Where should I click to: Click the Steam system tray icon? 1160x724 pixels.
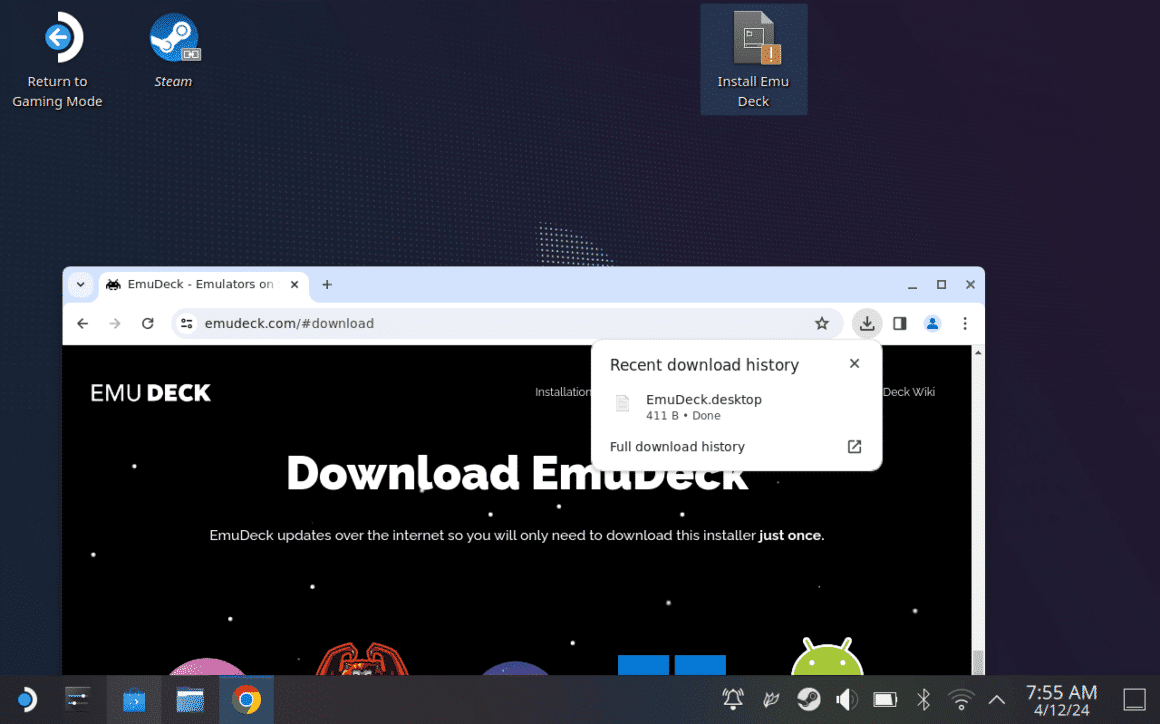point(809,699)
